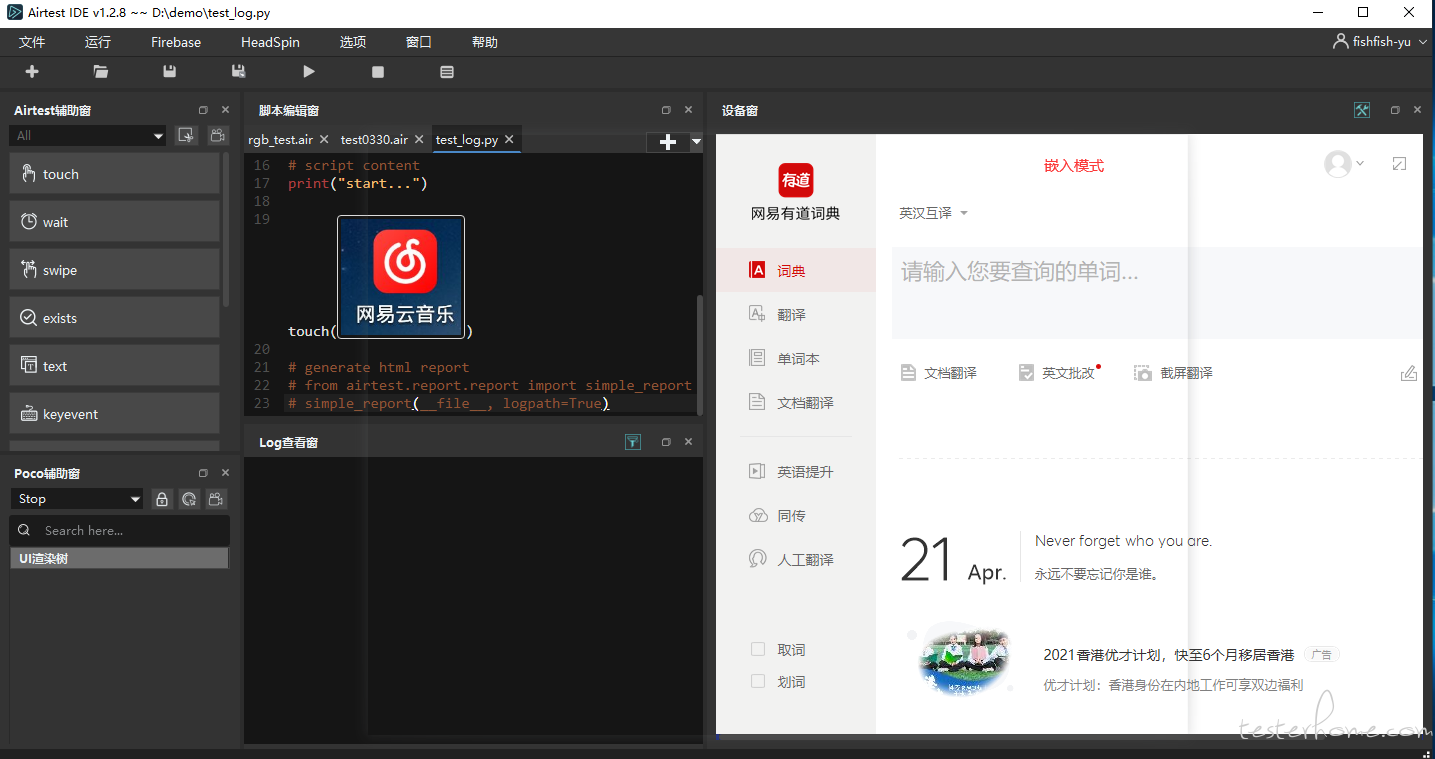Expand the All filter dropdown in Airtest panel
1435x759 pixels.
click(x=88, y=136)
